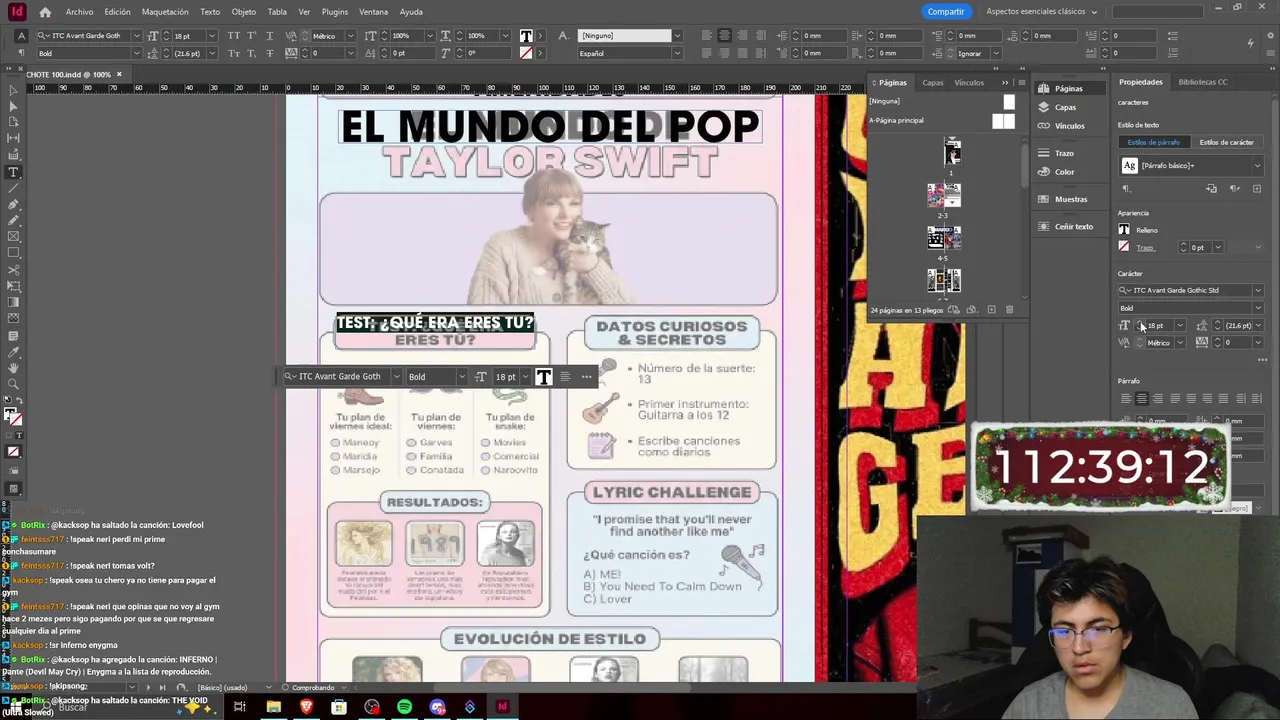Viewport: 1280px width, 720px height.
Task: Delete selected pages with trash icon
Action: 1009,310
